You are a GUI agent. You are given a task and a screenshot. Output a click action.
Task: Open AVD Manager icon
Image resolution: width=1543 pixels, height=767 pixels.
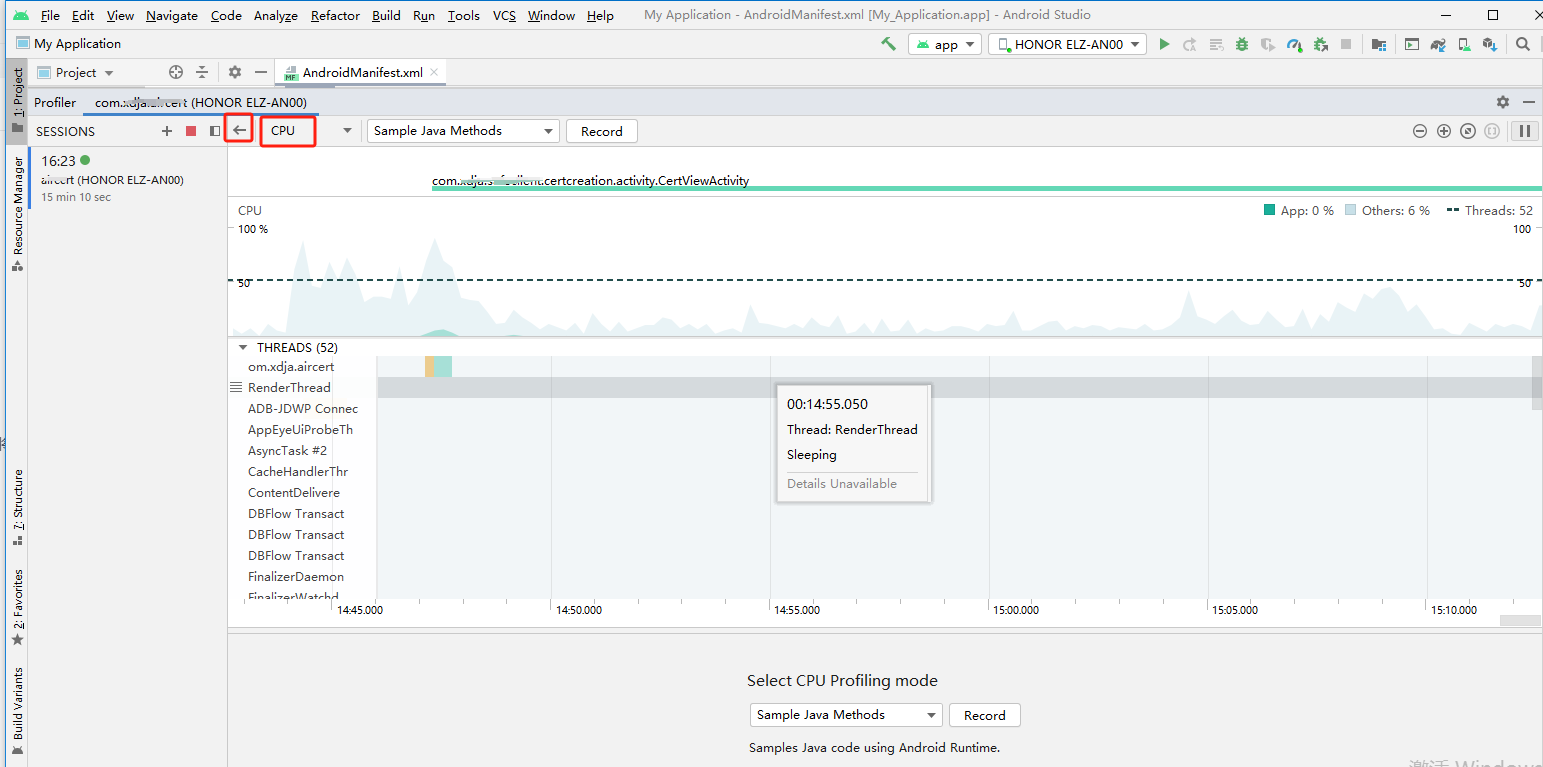point(1464,44)
